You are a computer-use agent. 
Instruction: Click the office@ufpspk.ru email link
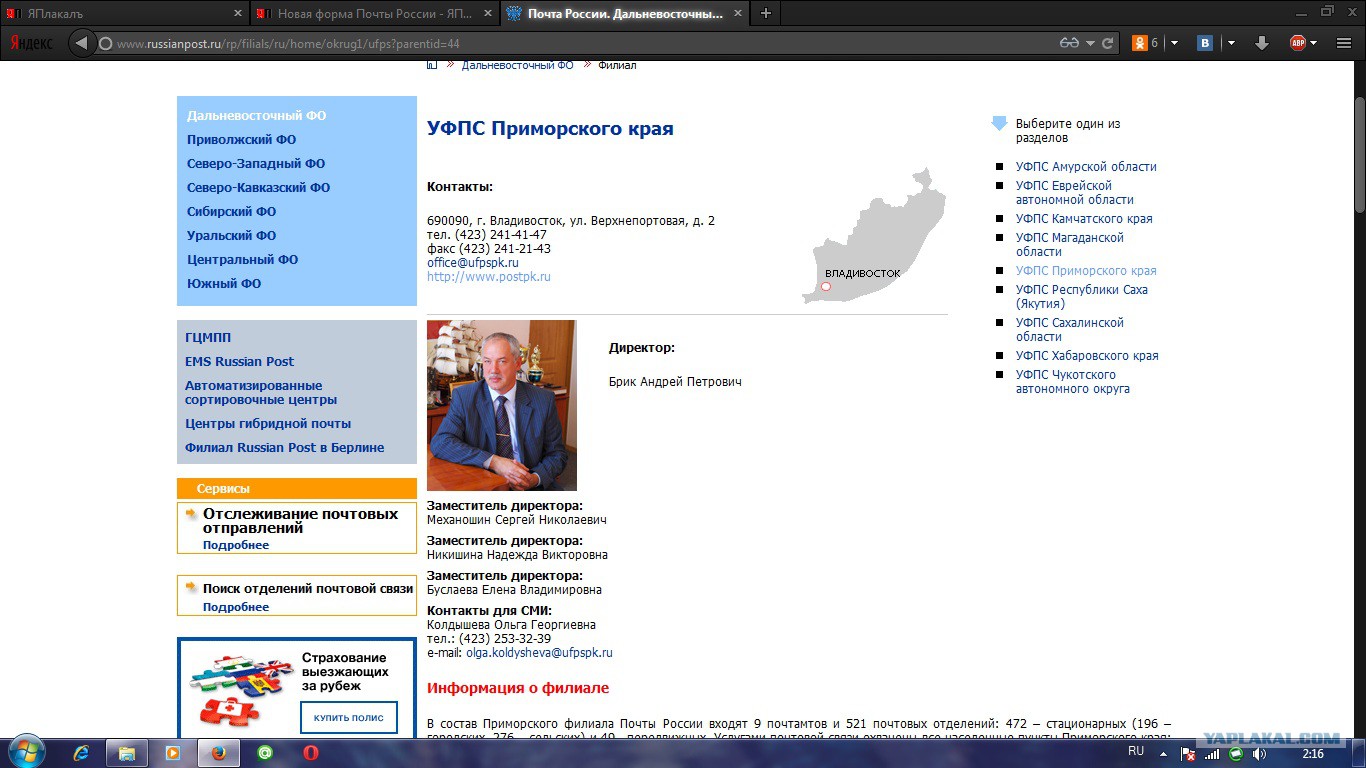[x=473, y=263]
